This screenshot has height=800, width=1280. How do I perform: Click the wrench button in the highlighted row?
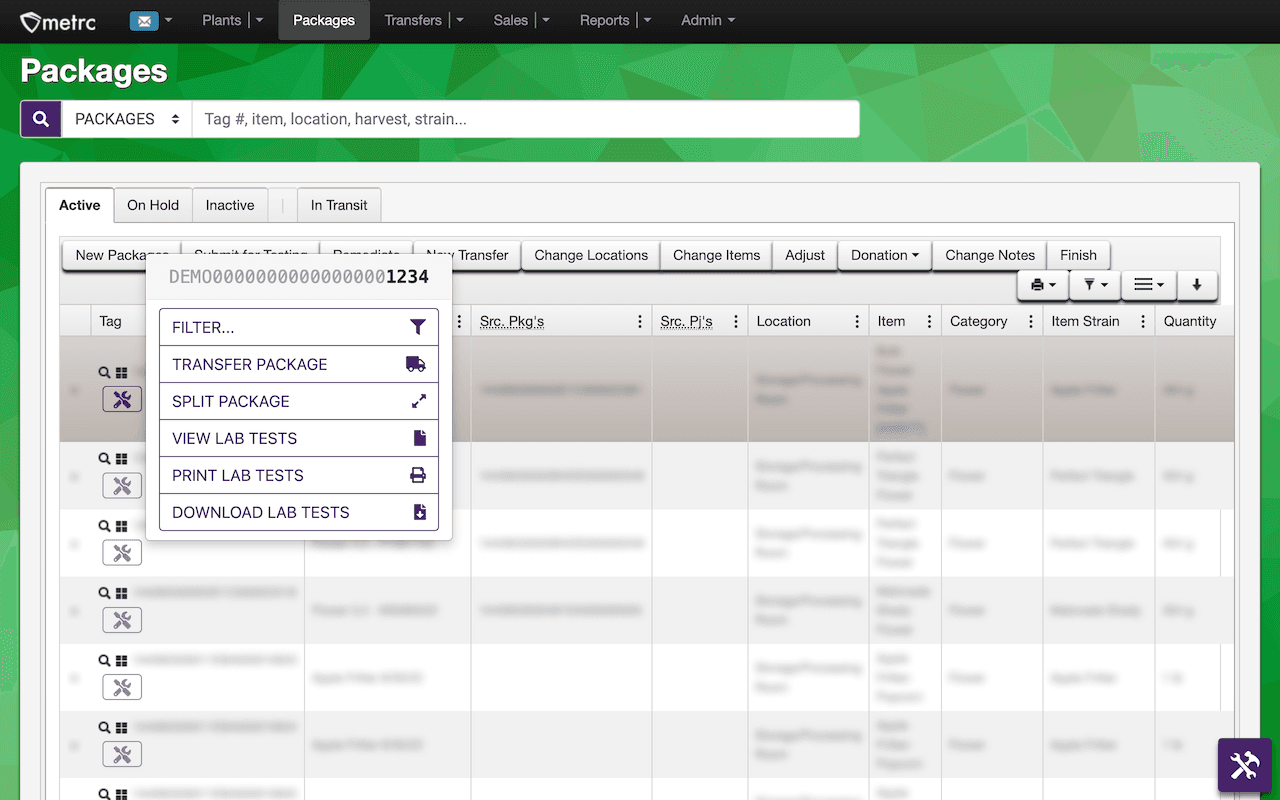[x=122, y=400]
